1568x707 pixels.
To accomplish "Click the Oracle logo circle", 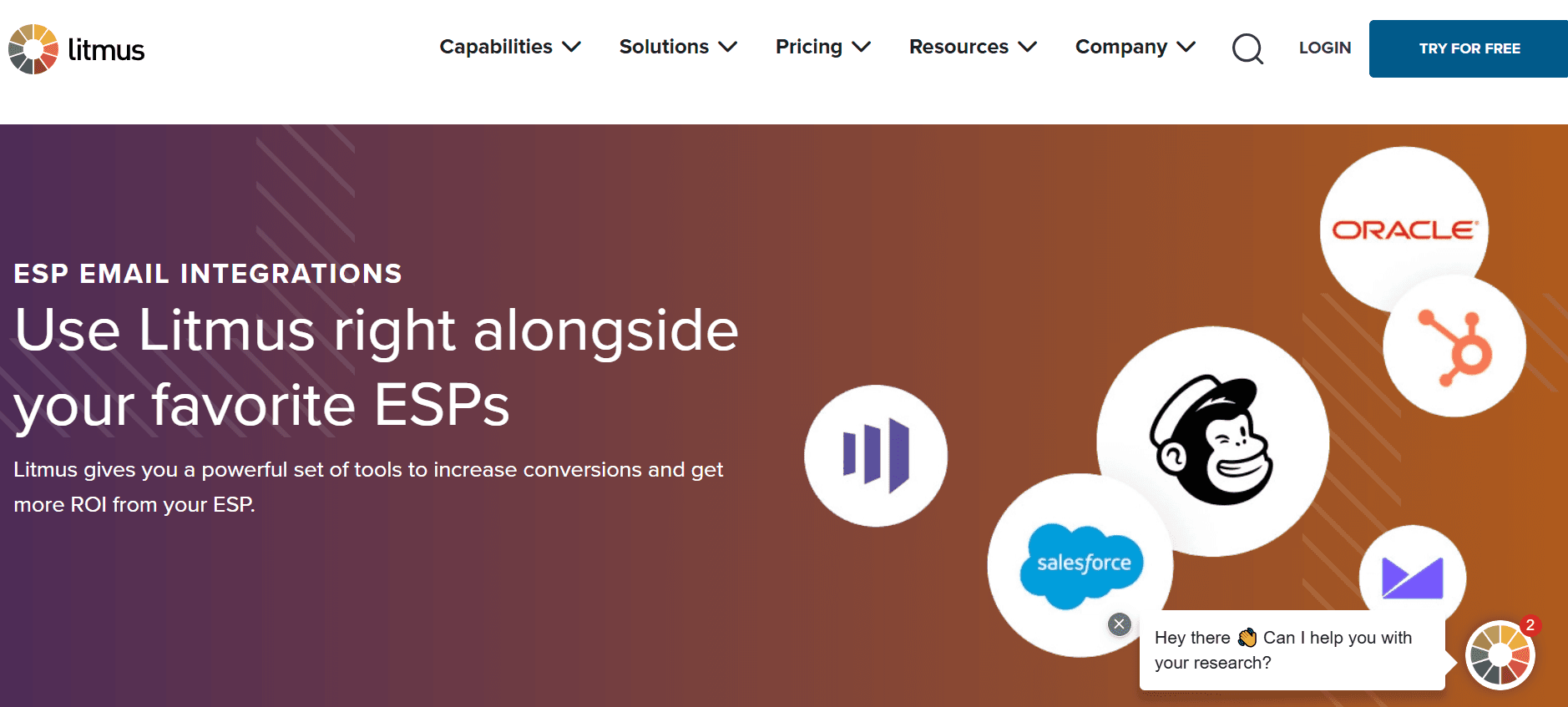I will pos(1404,230).
